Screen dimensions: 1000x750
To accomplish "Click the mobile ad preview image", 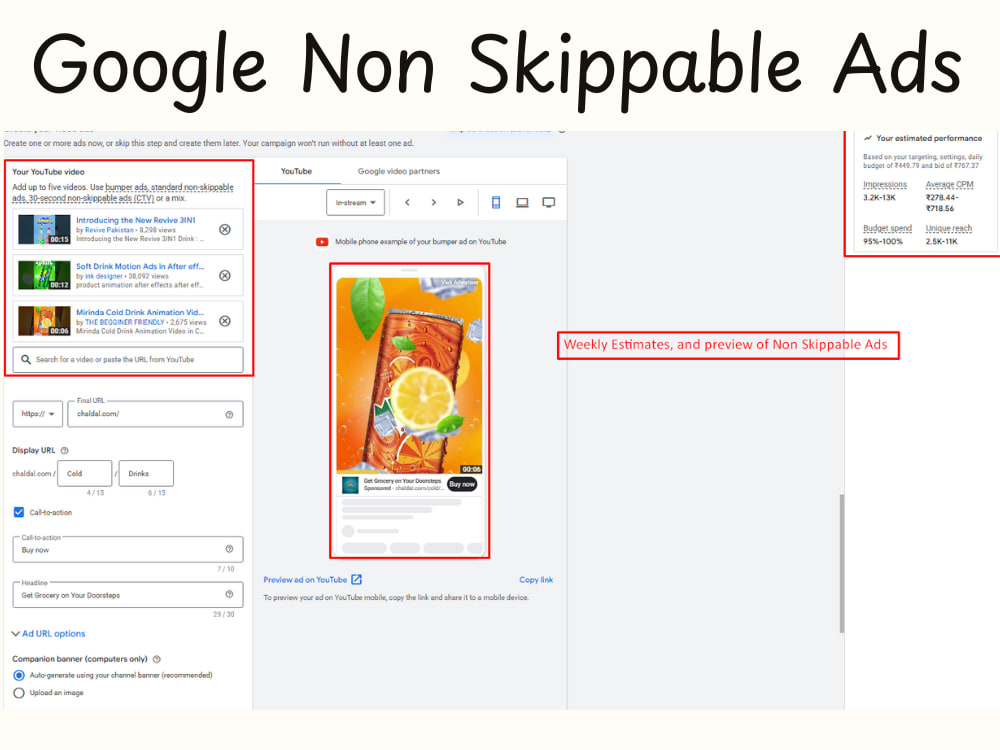I will tap(409, 376).
